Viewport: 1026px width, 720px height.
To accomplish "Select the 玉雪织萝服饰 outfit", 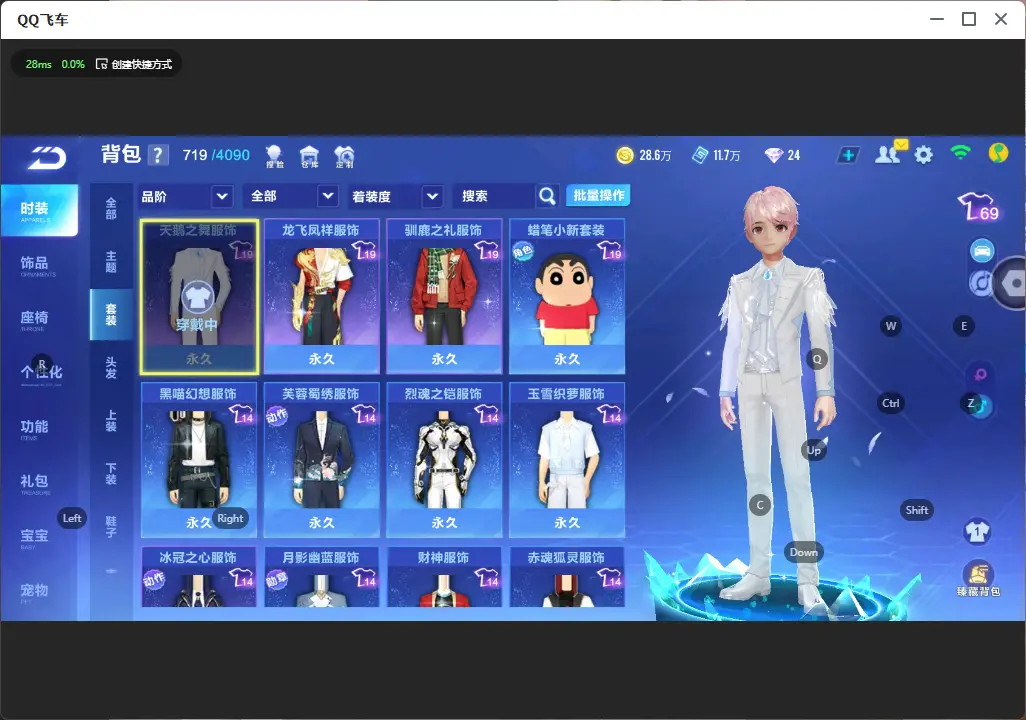I will (567, 460).
